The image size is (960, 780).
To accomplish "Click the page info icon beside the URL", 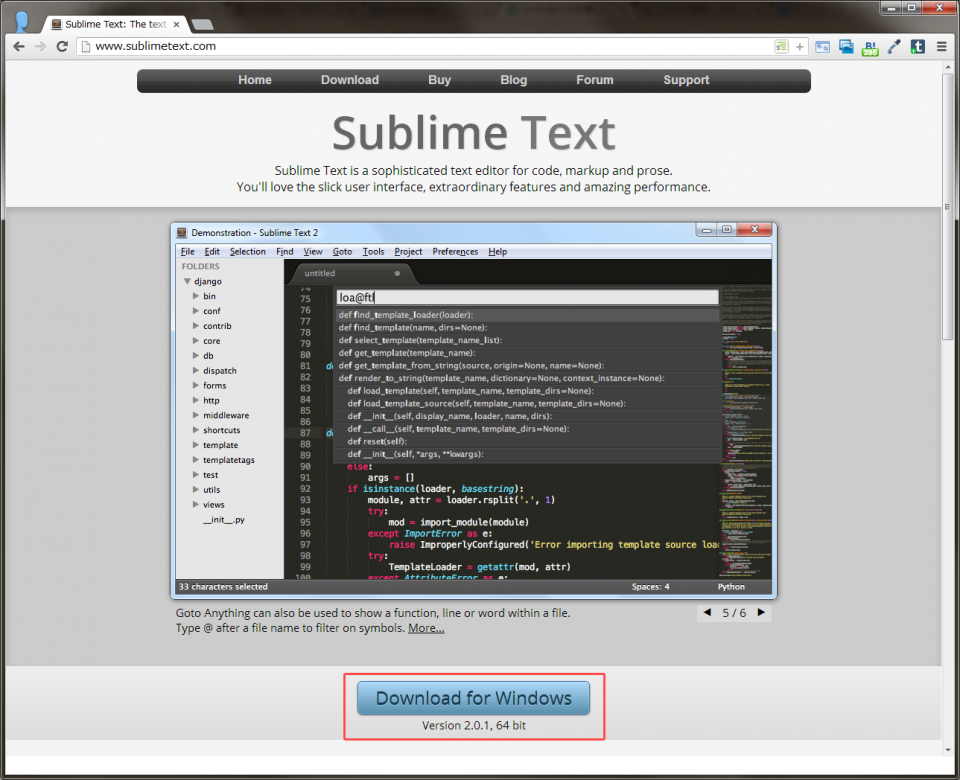I will coord(86,47).
